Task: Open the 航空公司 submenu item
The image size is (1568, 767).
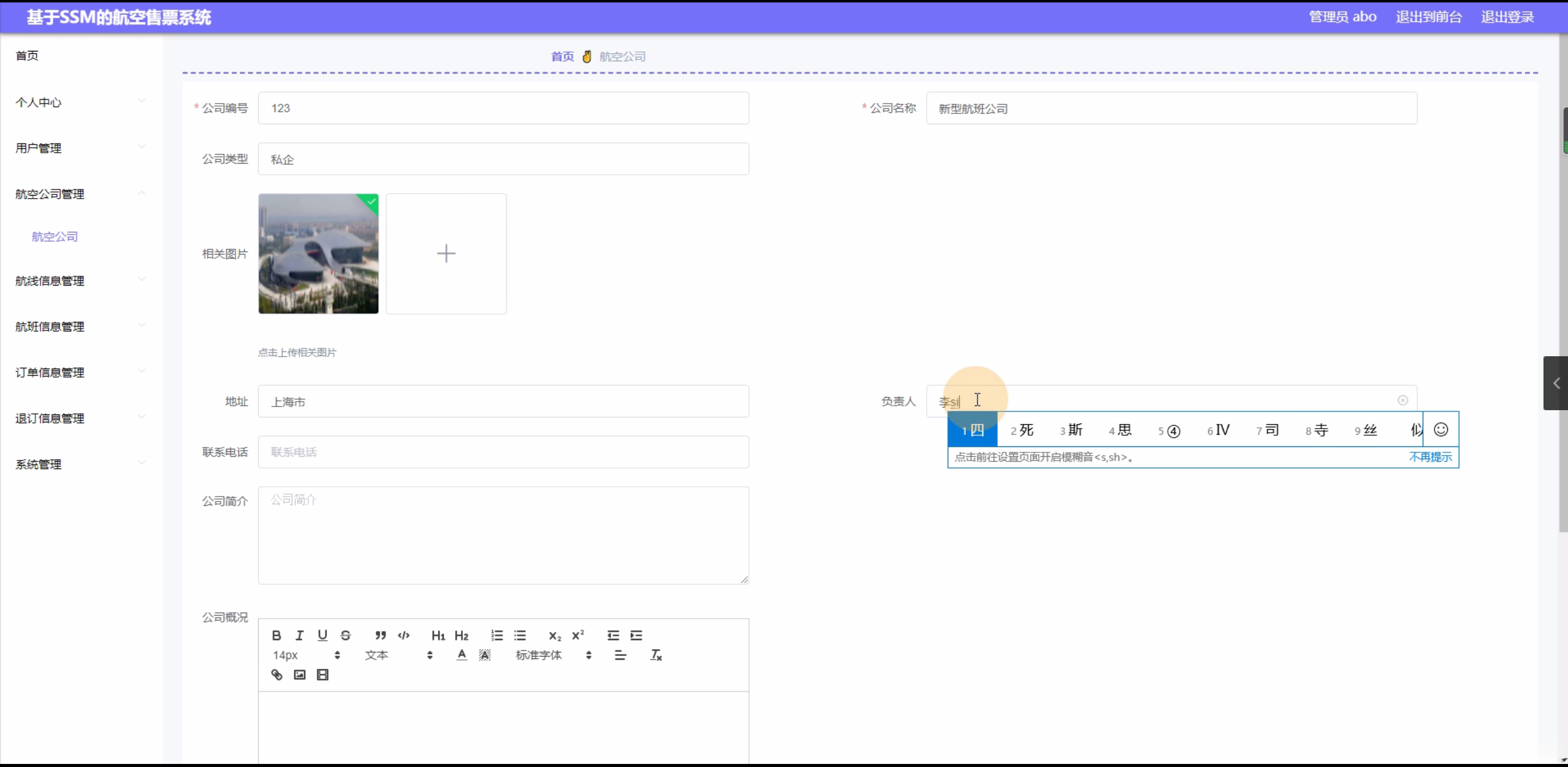Action: [55, 237]
